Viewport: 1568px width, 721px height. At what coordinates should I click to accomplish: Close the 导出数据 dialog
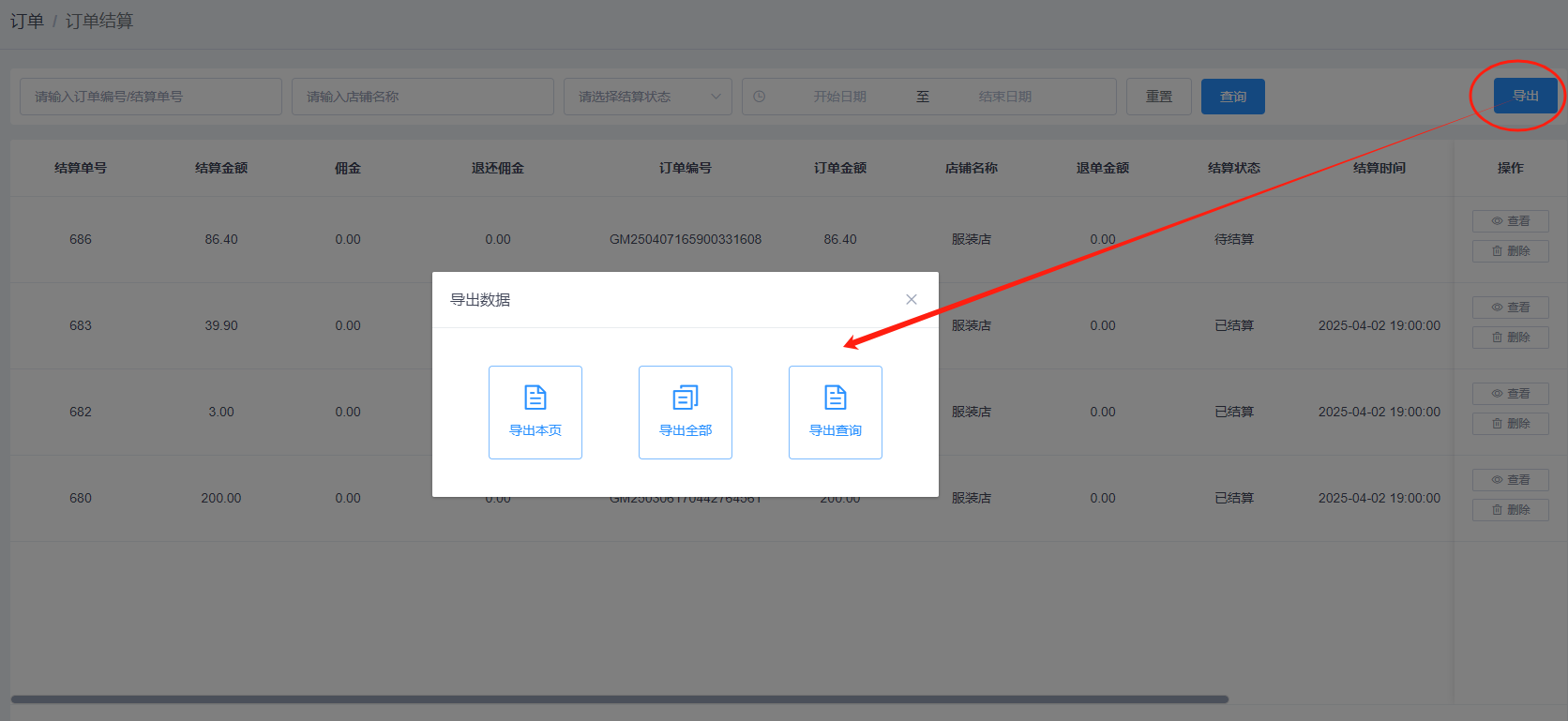coord(911,299)
